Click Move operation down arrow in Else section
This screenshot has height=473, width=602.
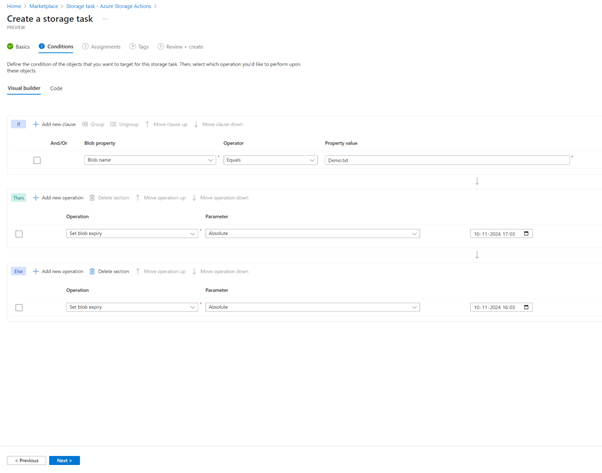194,271
